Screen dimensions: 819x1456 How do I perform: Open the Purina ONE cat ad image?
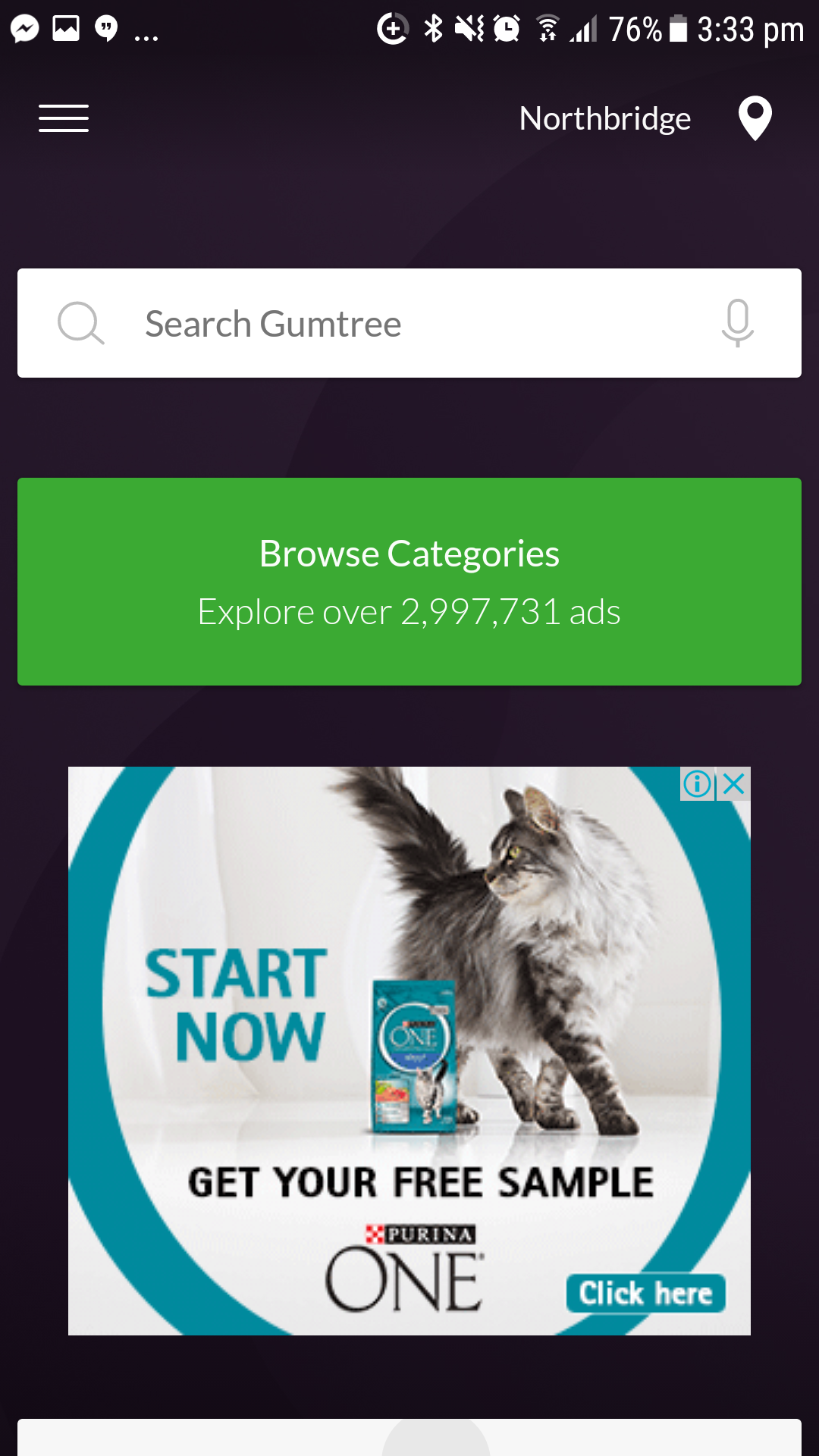409,1051
